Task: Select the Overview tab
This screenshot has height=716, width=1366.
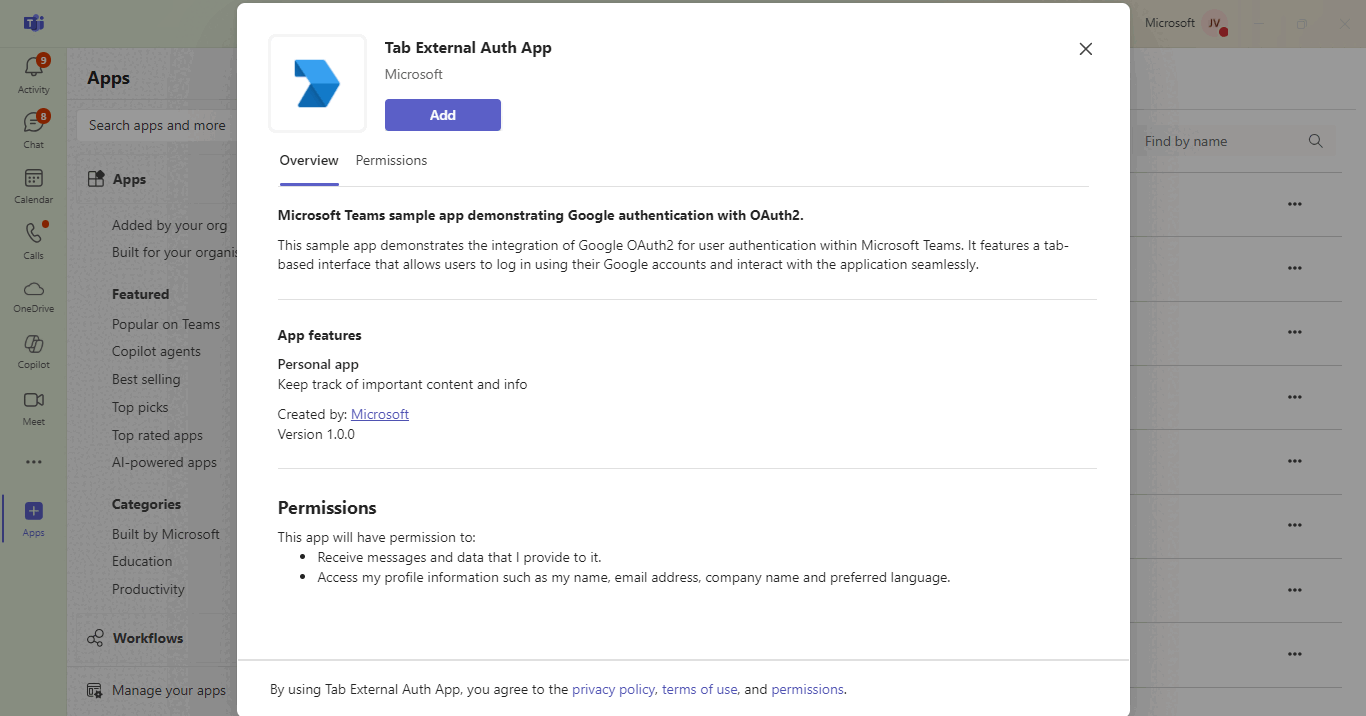Action: pos(308,160)
